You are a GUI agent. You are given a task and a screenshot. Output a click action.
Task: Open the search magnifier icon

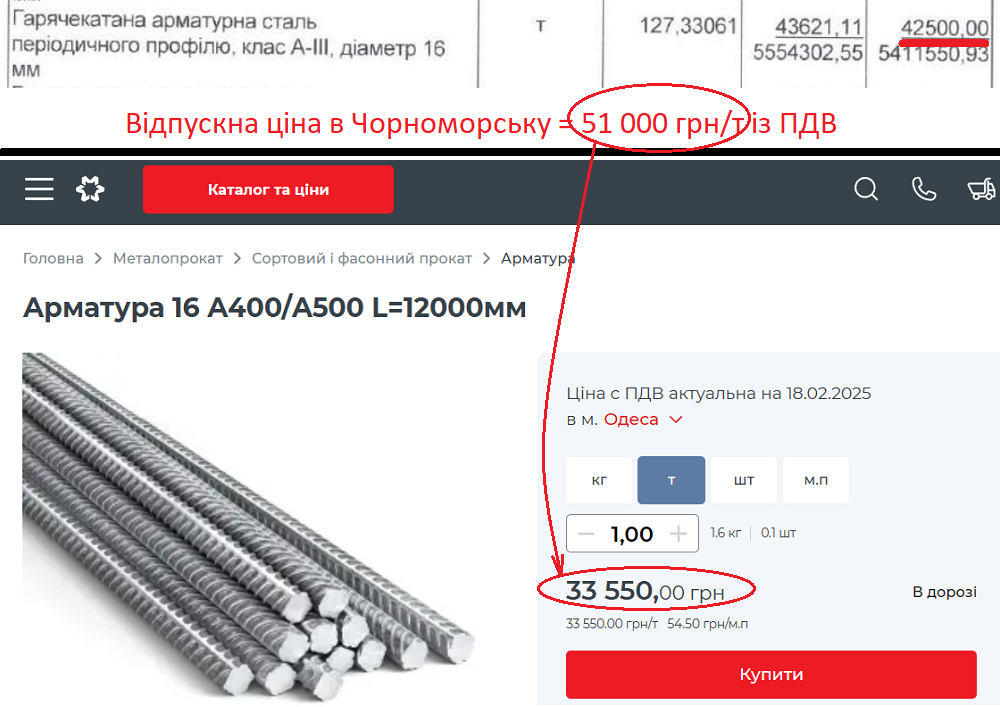866,189
